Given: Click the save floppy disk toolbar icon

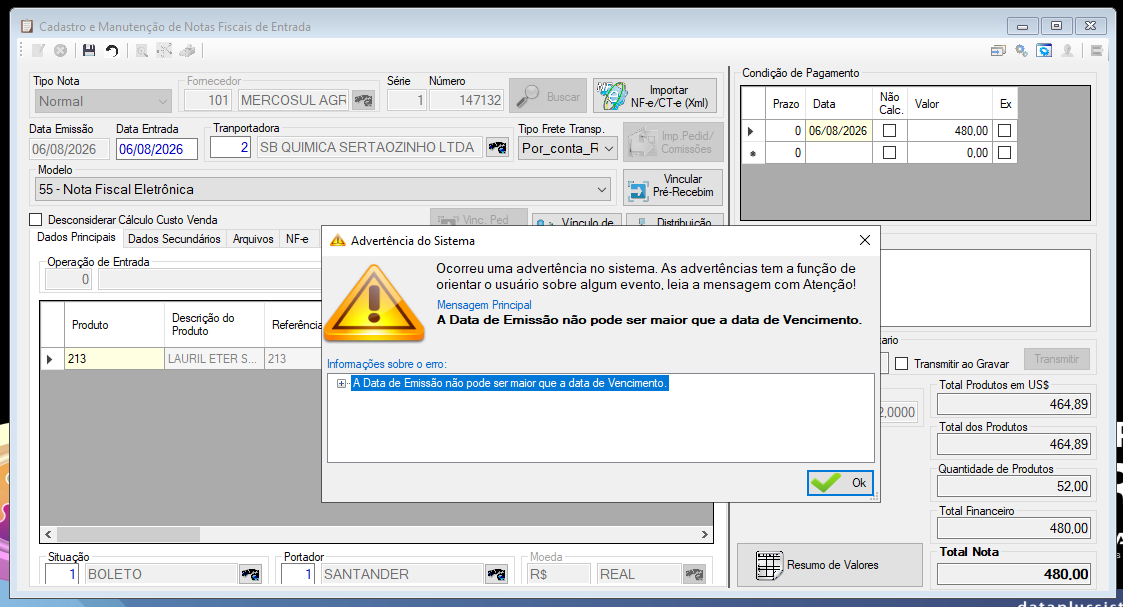Looking at the screenshot, I should (89, 50).
